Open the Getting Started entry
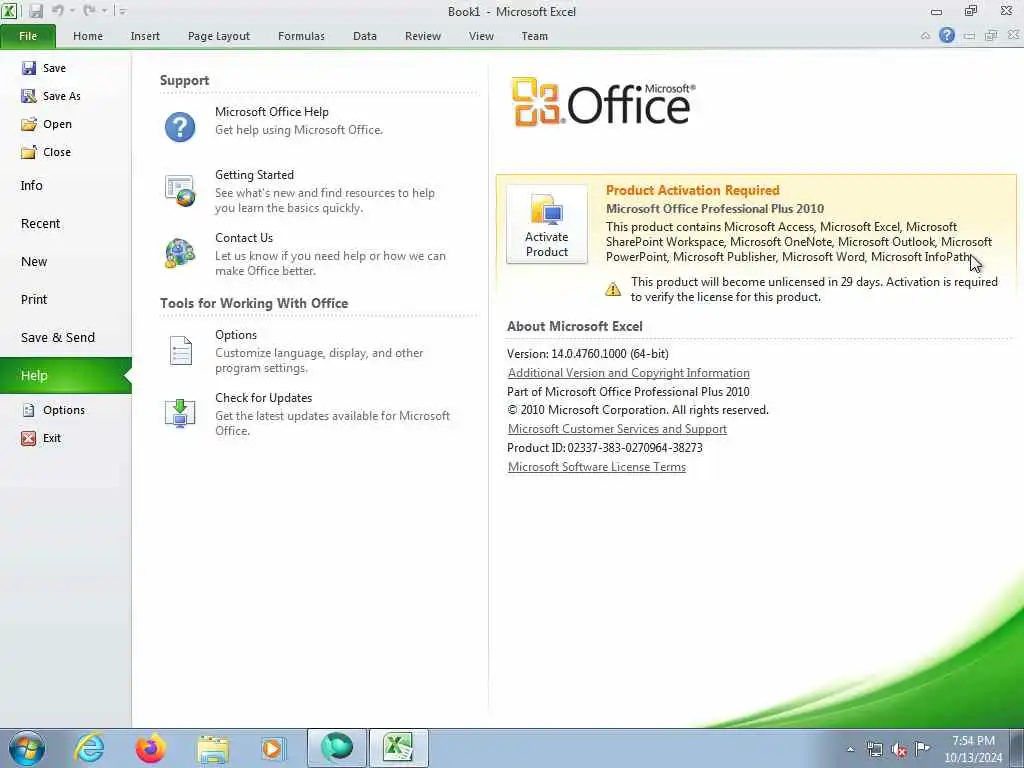 click(x=254, y=174)
